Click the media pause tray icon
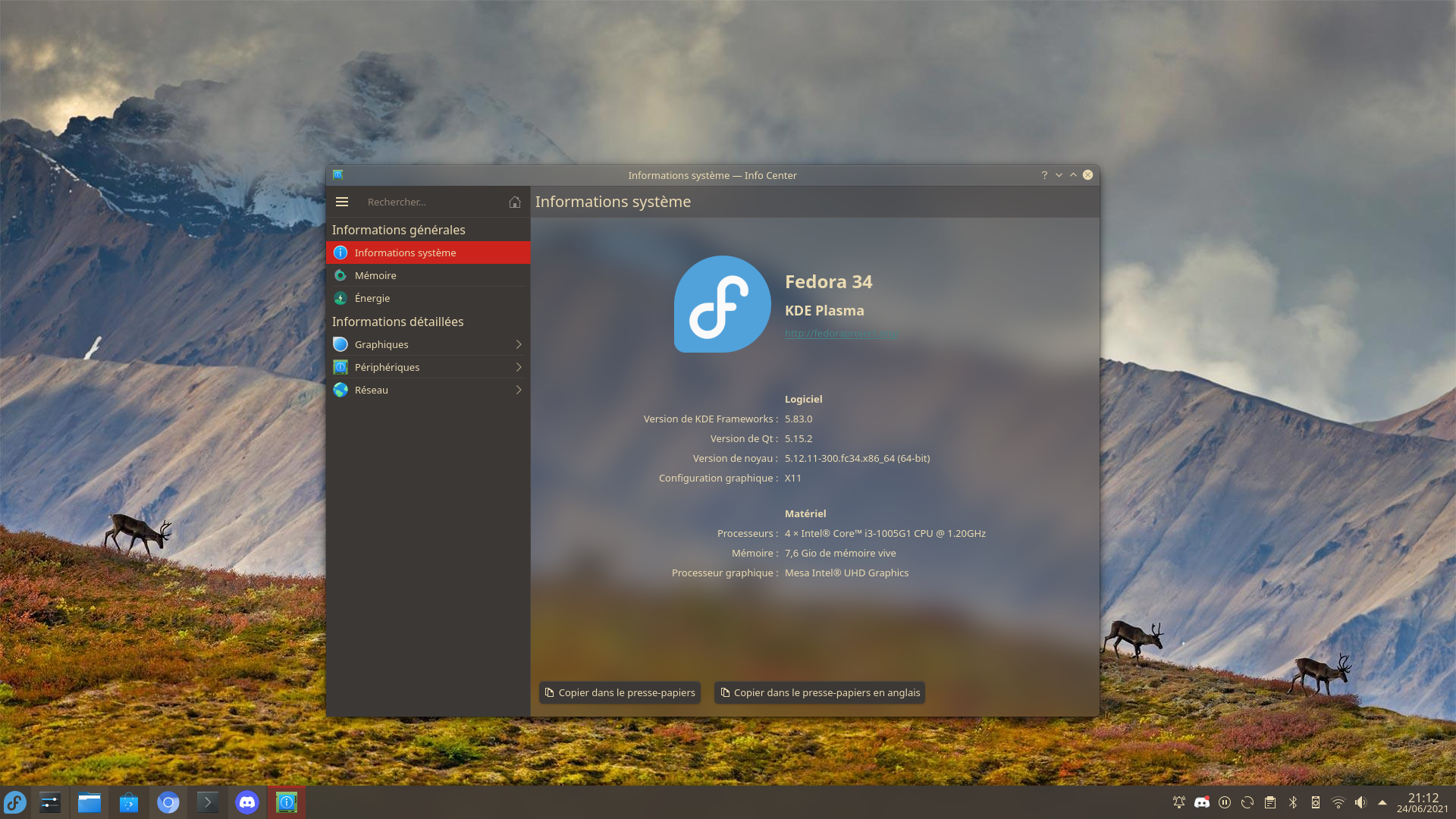Viewport: 1456px width, 819px height. tap(1225, 802)
